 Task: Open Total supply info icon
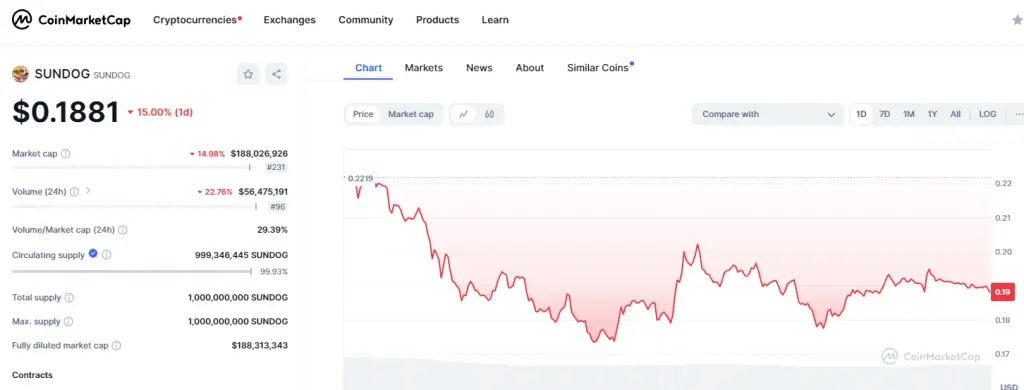pos(69,298)
